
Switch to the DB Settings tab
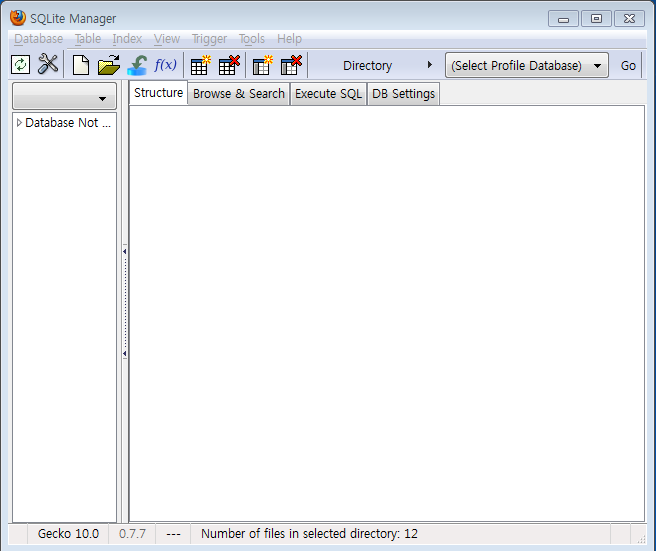coord(403,94)
